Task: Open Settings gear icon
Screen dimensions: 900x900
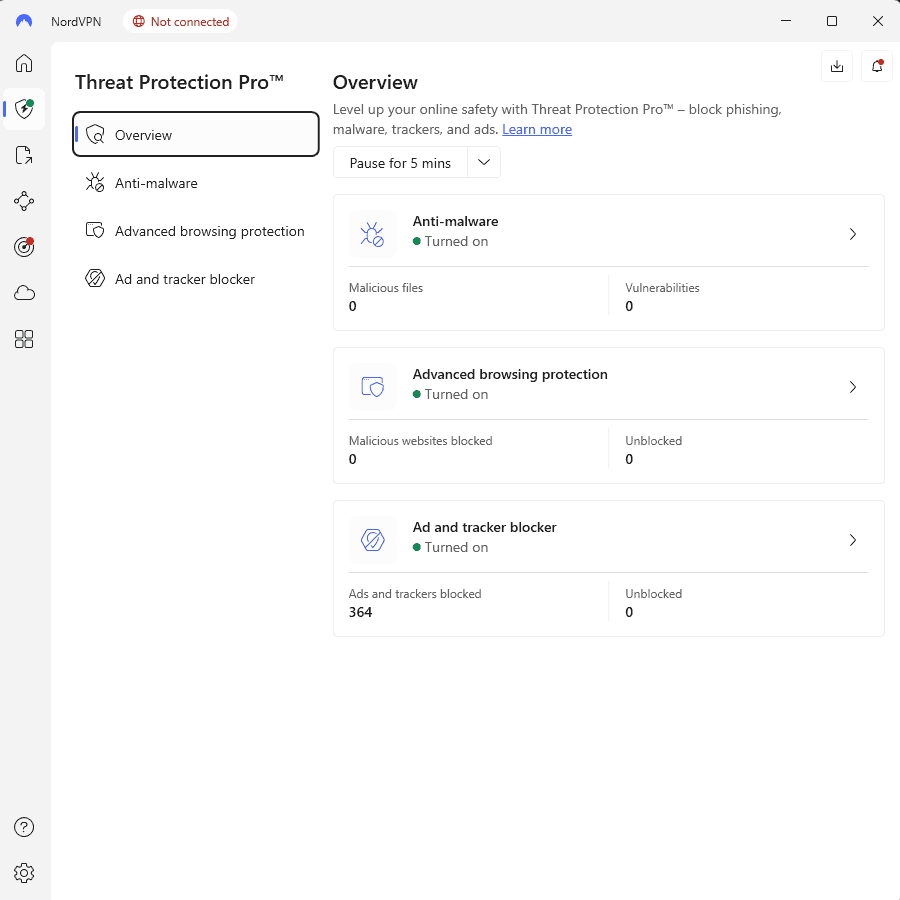Action: click(x=24, y=873)
